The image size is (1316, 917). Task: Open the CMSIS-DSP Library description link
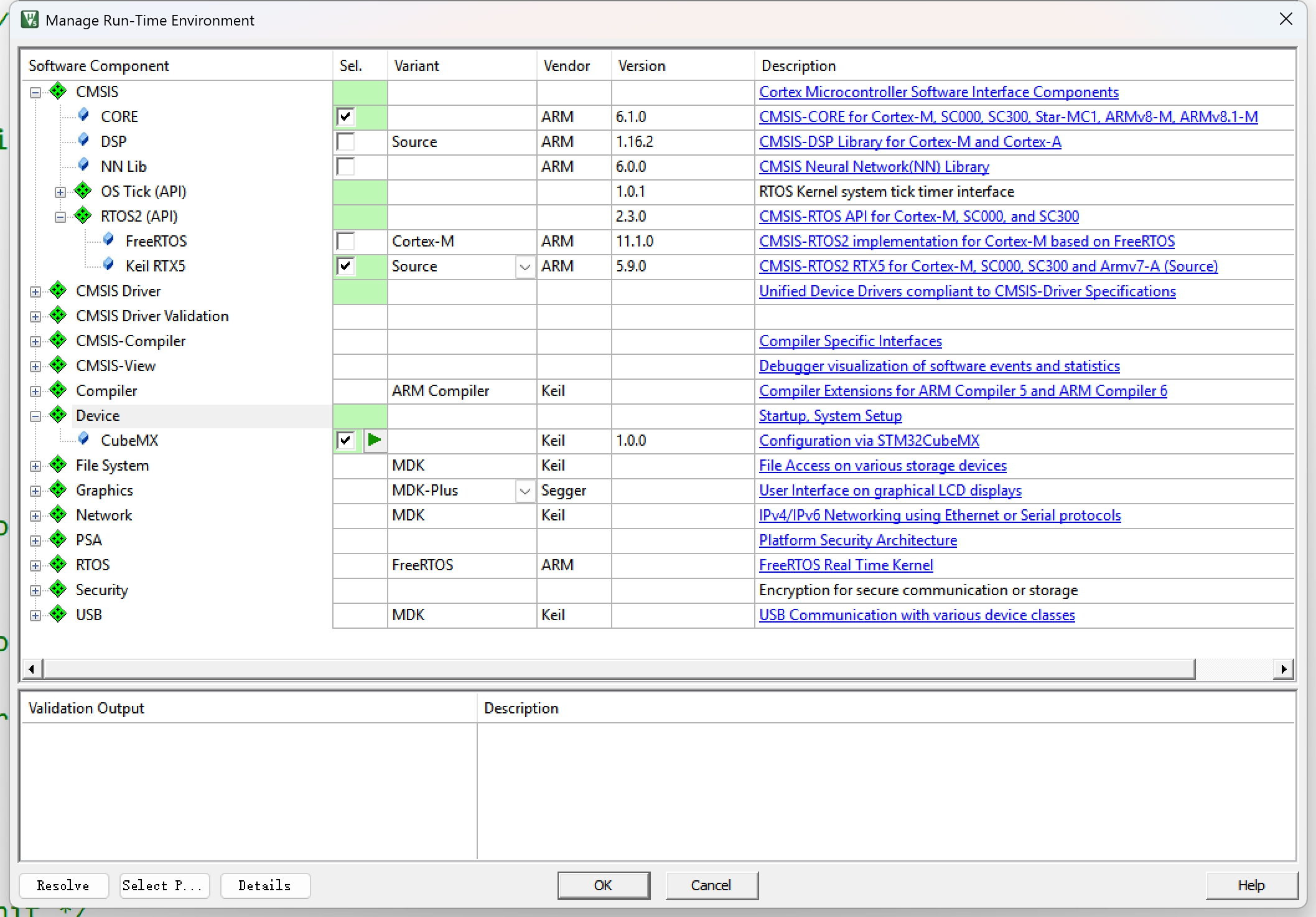910,142
